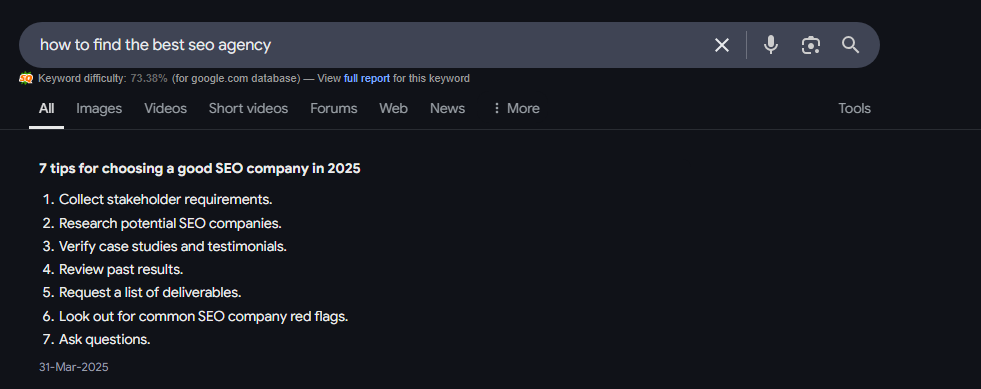Click the '7 tips for choosing a good SEO company' heading
Viewport: 981px width, 389px height.
(200, 168)
